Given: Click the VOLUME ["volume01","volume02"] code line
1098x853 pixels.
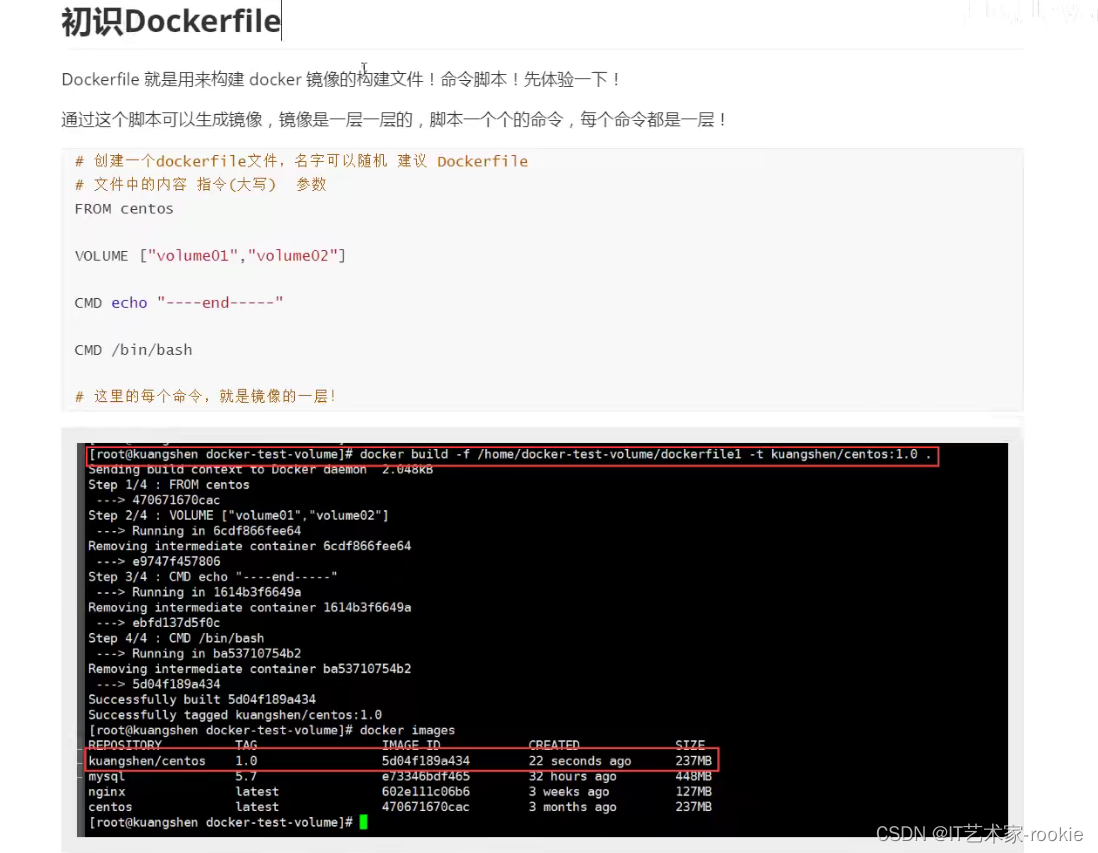Looking at the screenshot, I should 210,256.
